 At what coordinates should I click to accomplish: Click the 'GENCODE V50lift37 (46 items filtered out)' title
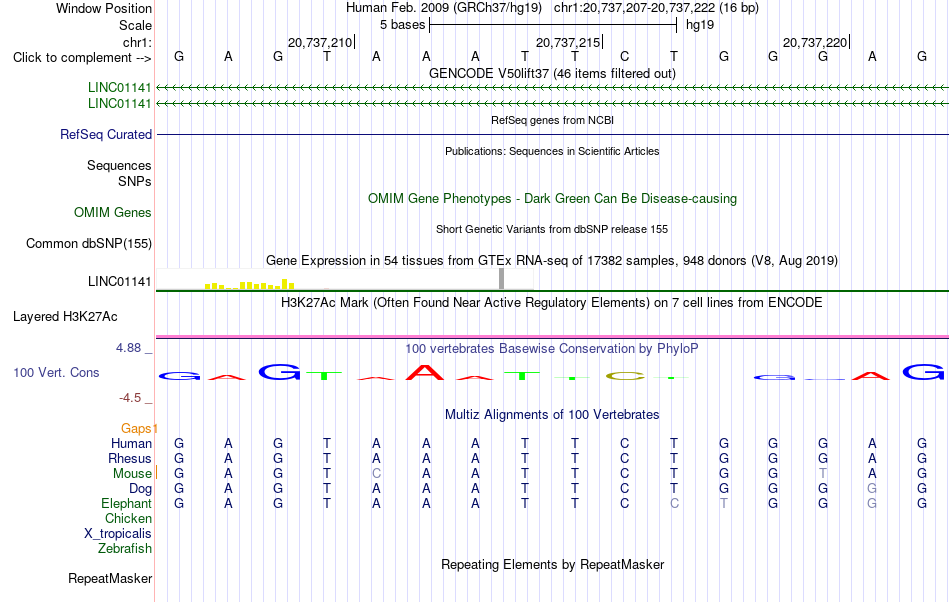[x=552, y=73]
